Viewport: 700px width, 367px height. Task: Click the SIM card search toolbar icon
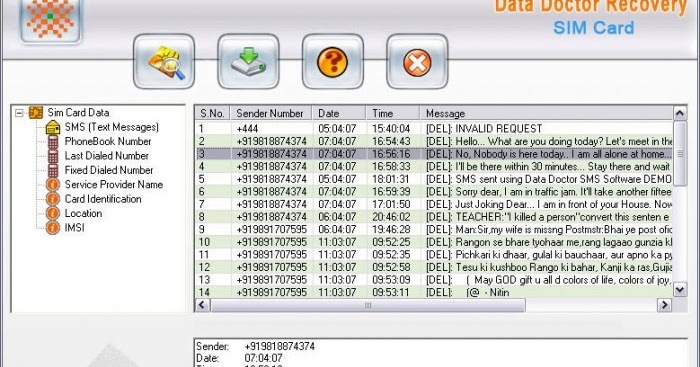(164, 62)
